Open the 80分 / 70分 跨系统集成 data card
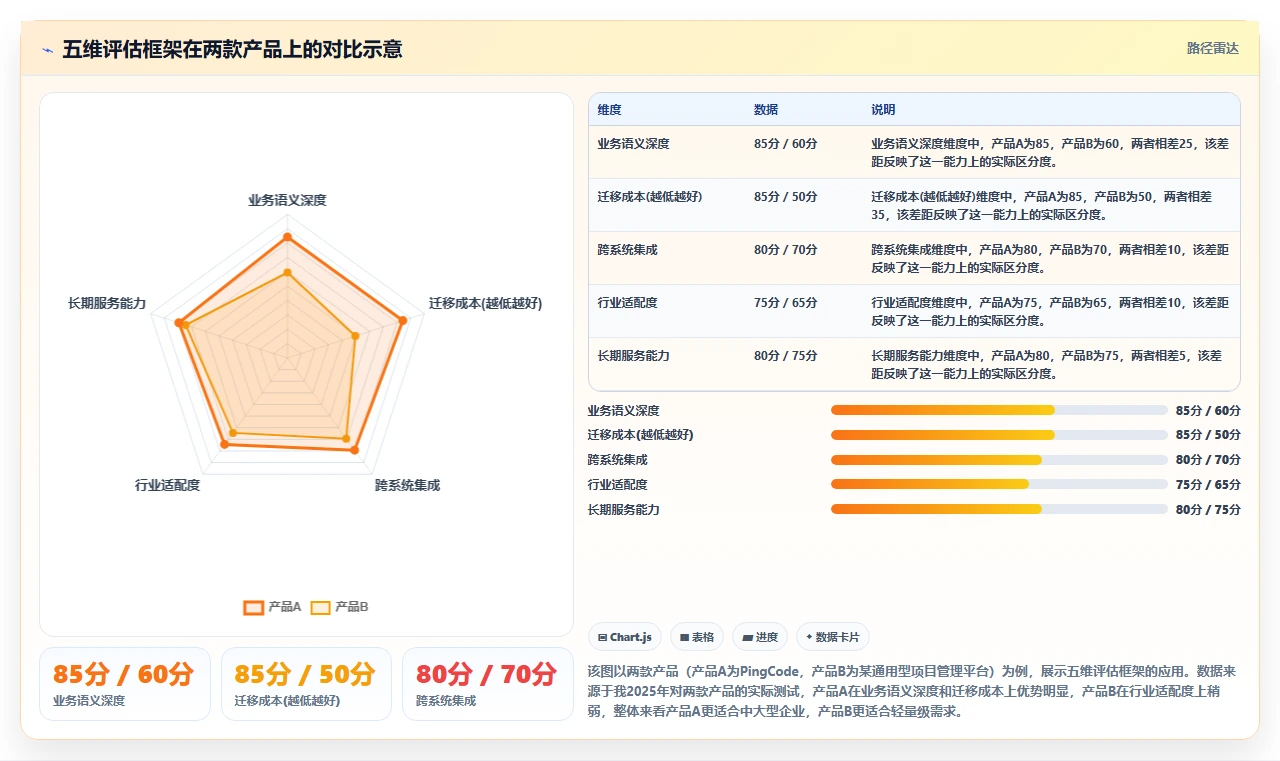The image size is (1280, 761). (x=487, y=684)
